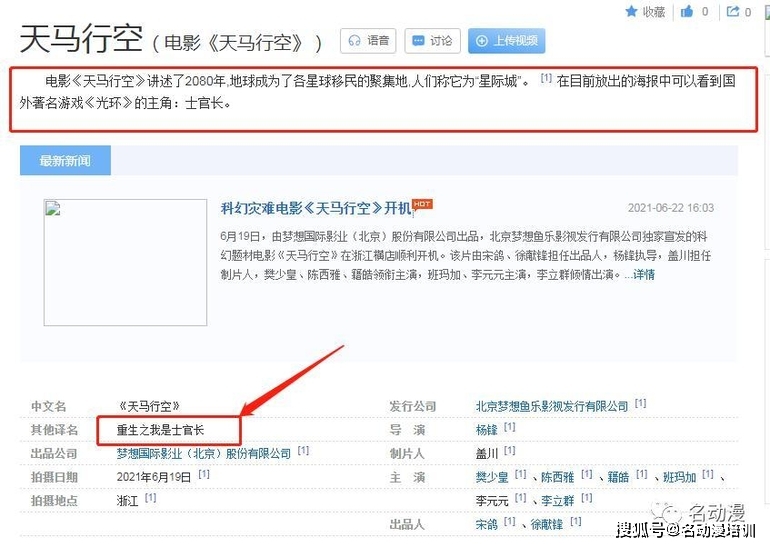The width and height of the screenshot is (770, 547).
Task: Open the news thumbnail image
Action: click(125, 262)
